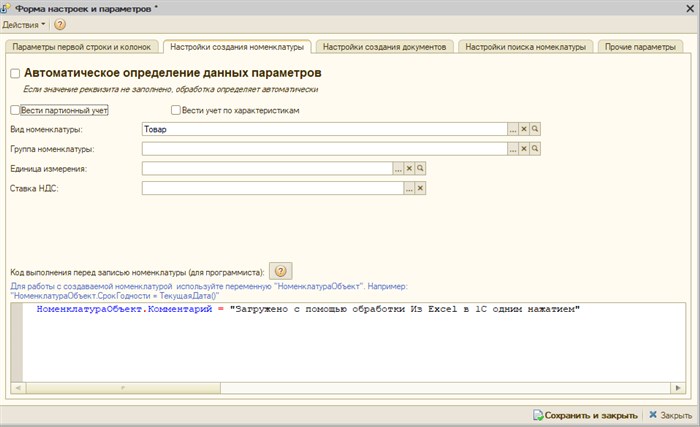Clear the Вид номенклатуры field
Image resolution: width=700 pixels, height=427 pixels.
point(524,129)
